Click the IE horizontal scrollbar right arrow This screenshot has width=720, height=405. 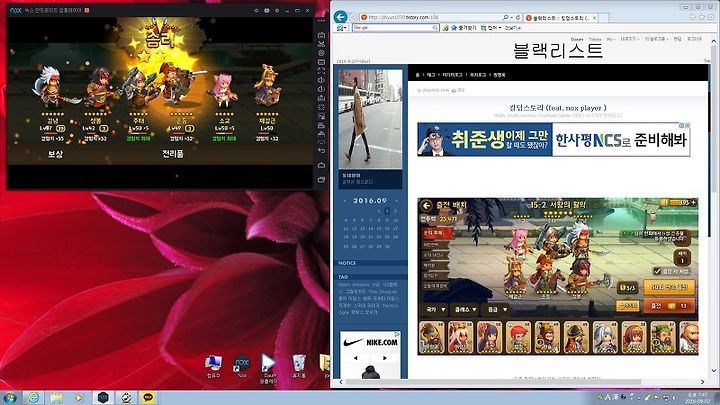point(703,382)
